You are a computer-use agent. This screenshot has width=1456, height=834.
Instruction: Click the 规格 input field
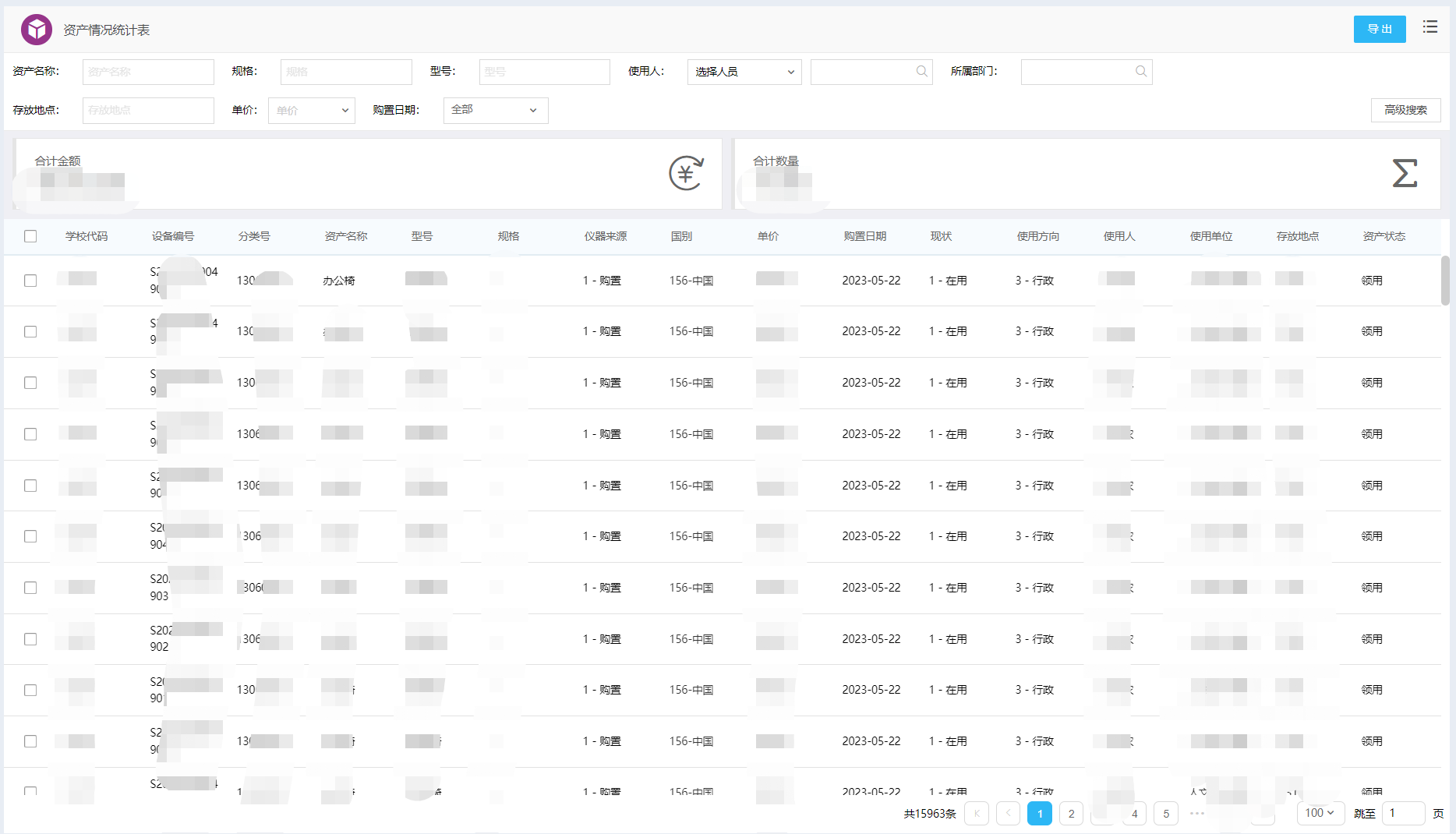[346, 72]
